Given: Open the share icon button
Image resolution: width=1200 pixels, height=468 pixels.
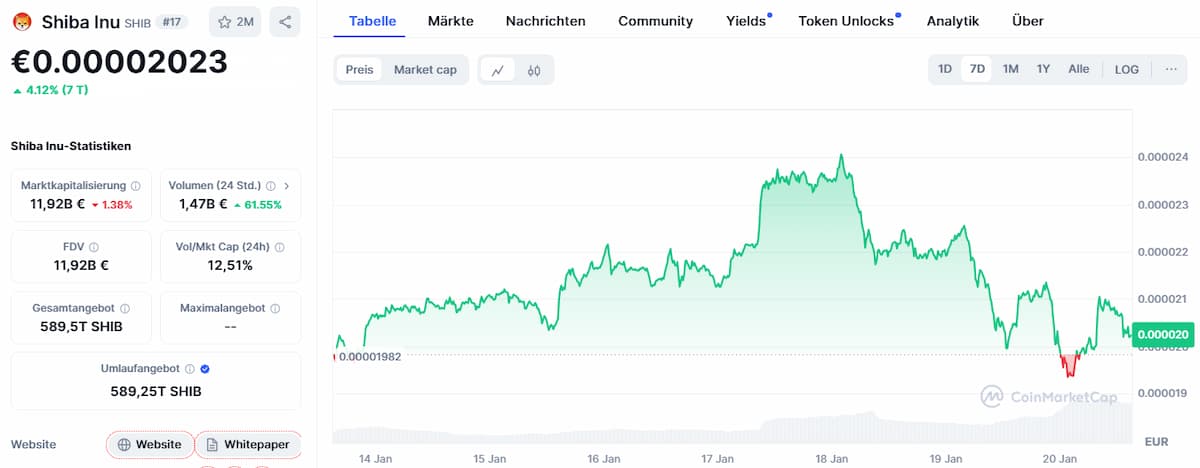Looking at the screenshot, I should point(285,21).
